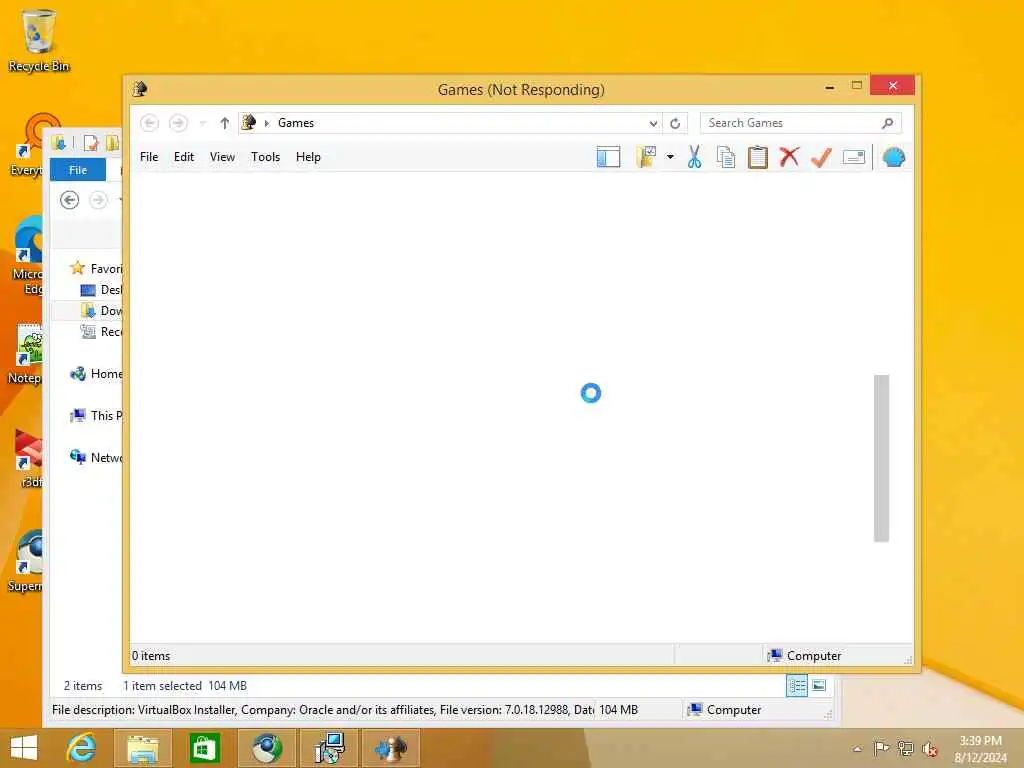Click the E-mail envelope toolbar icon
Screen dimensions: 1024x768
pyautogui.click(x=854, y=157)
